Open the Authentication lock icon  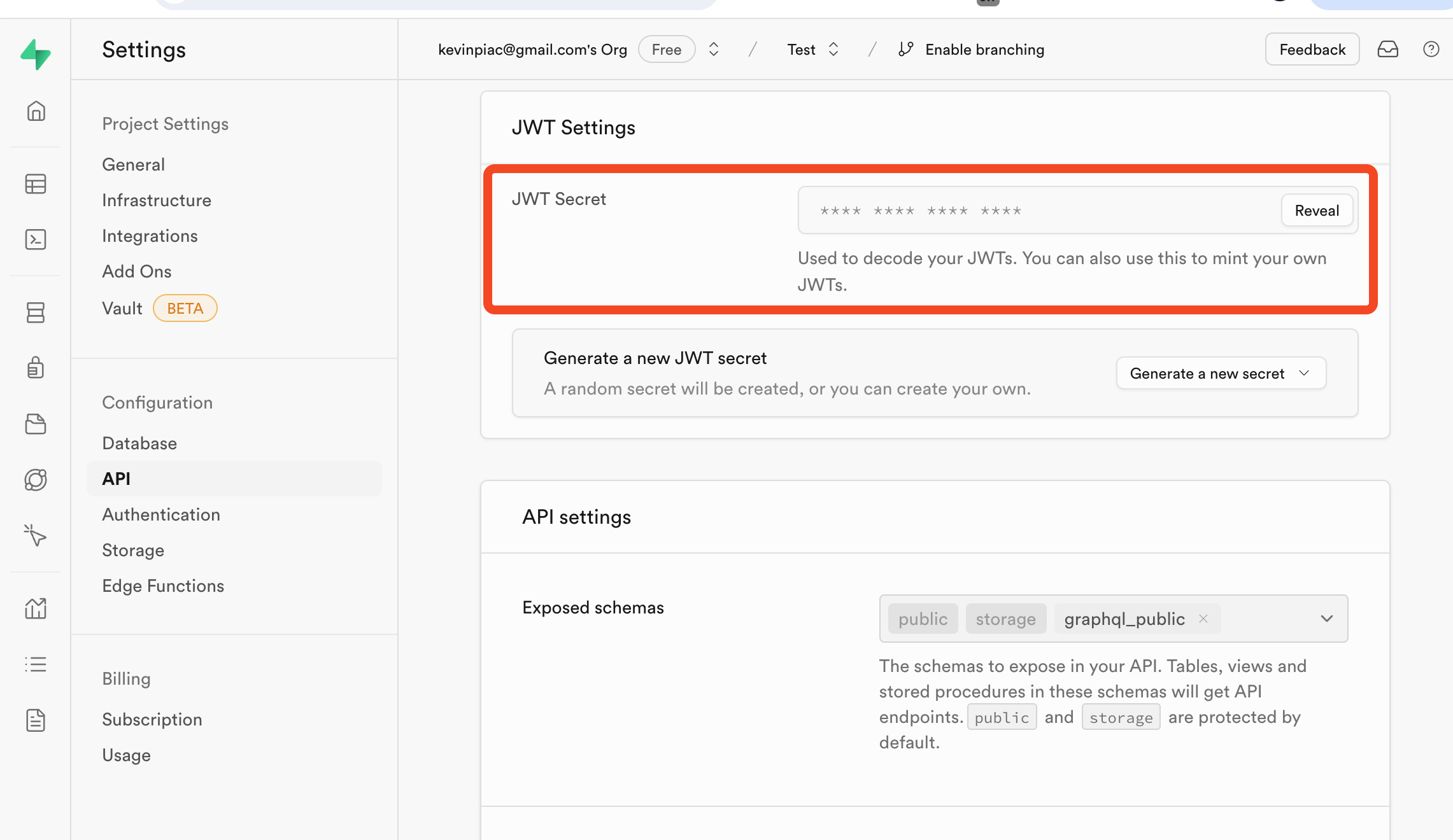pyautogui.click(x=36, y=367)
